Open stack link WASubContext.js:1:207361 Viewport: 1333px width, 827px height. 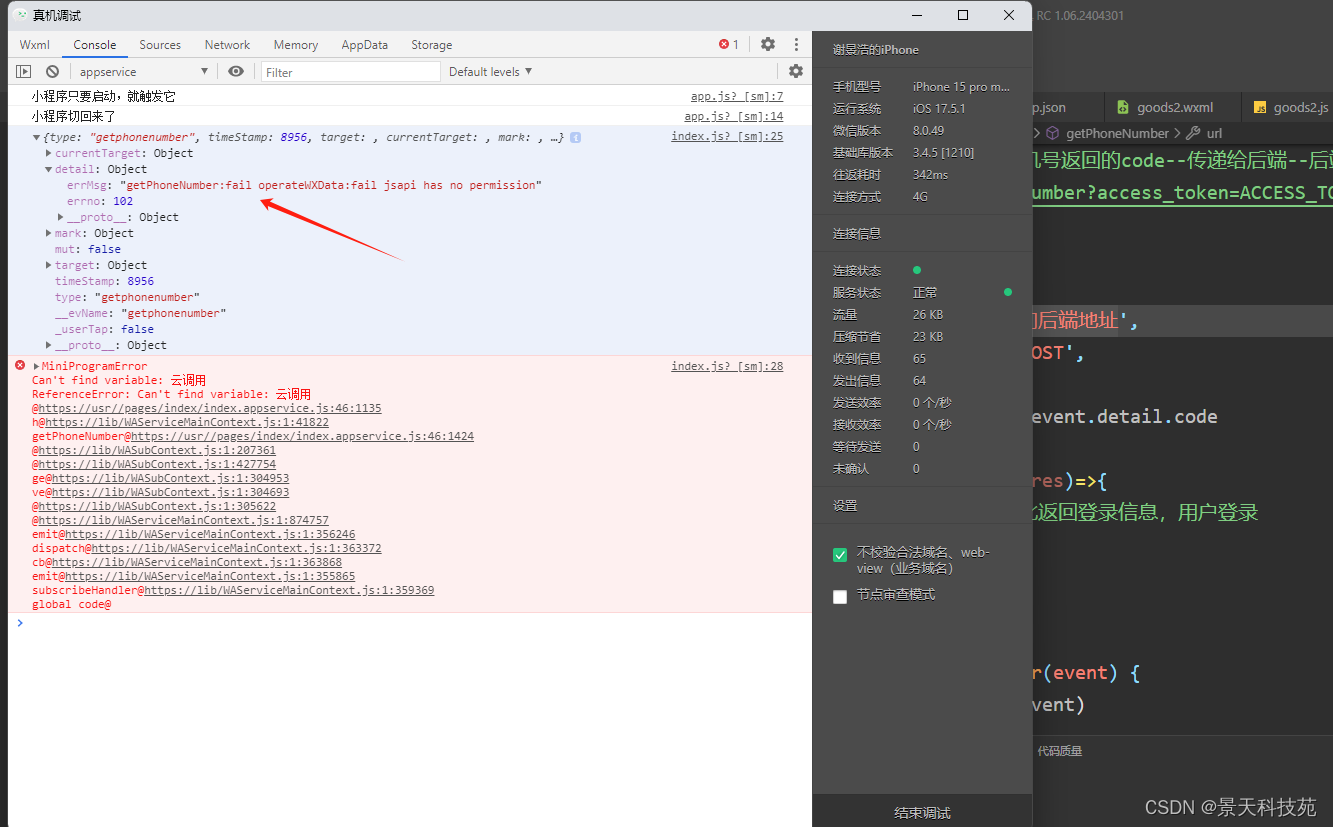[x=157, y=450]
